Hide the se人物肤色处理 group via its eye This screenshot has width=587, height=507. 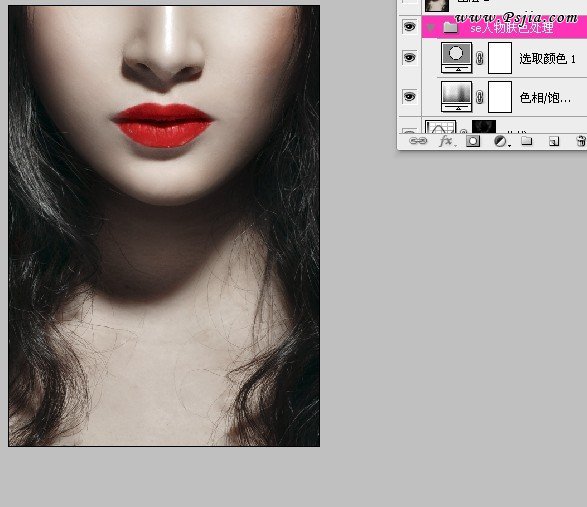pos(409,27)
